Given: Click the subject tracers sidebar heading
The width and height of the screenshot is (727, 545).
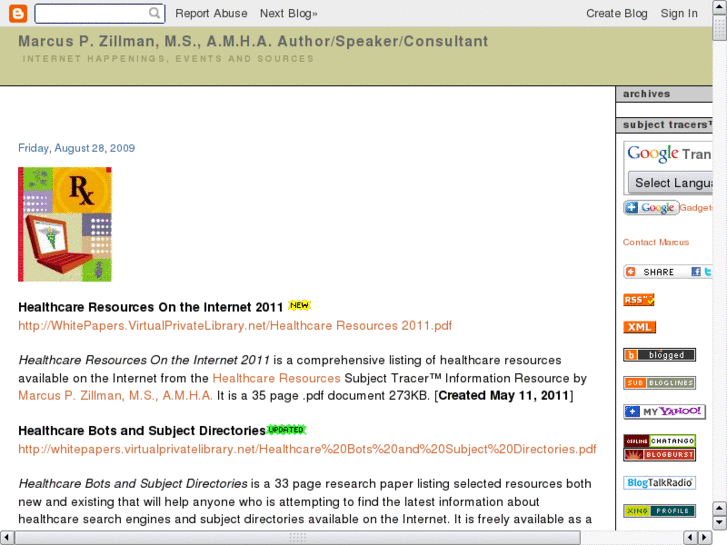Looking at the screenshot, I should [x=667, y=124].
